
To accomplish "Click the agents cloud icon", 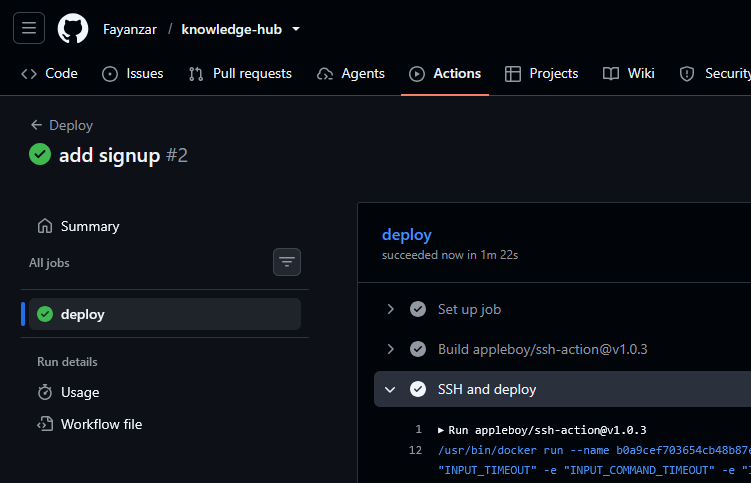I will point(325,74).
